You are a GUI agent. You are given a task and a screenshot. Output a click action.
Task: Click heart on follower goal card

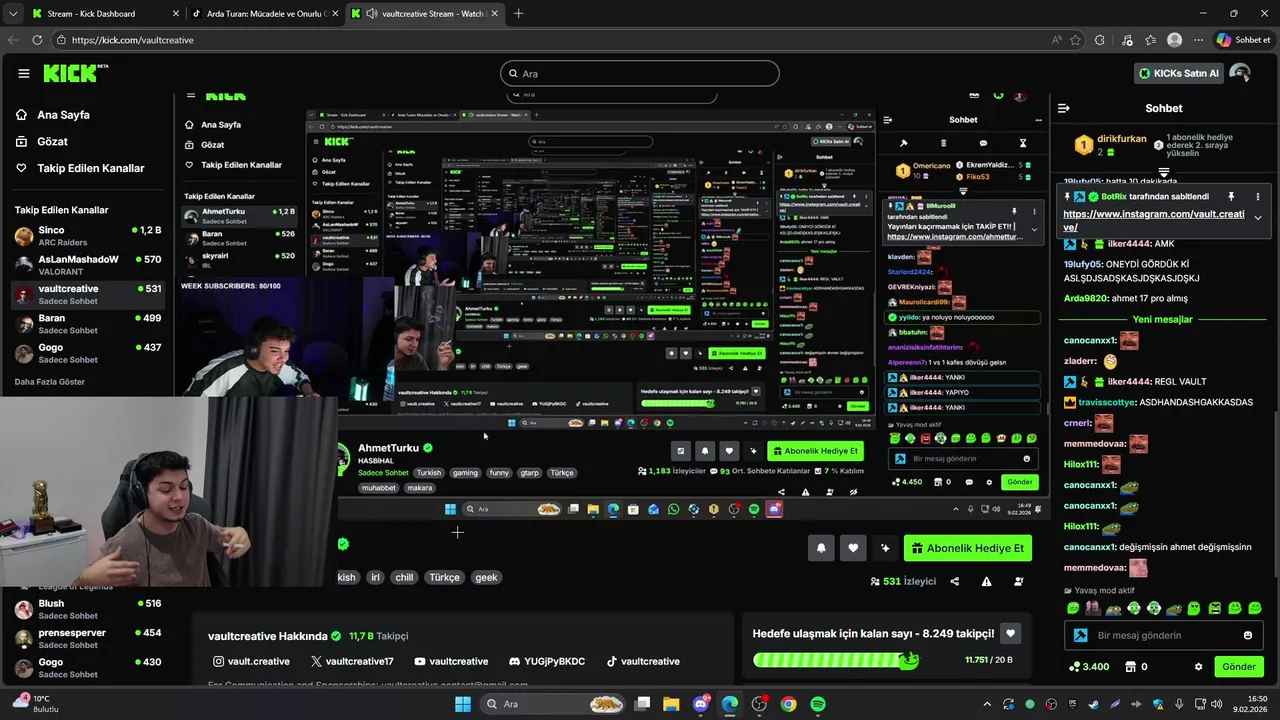point(1010,633)
